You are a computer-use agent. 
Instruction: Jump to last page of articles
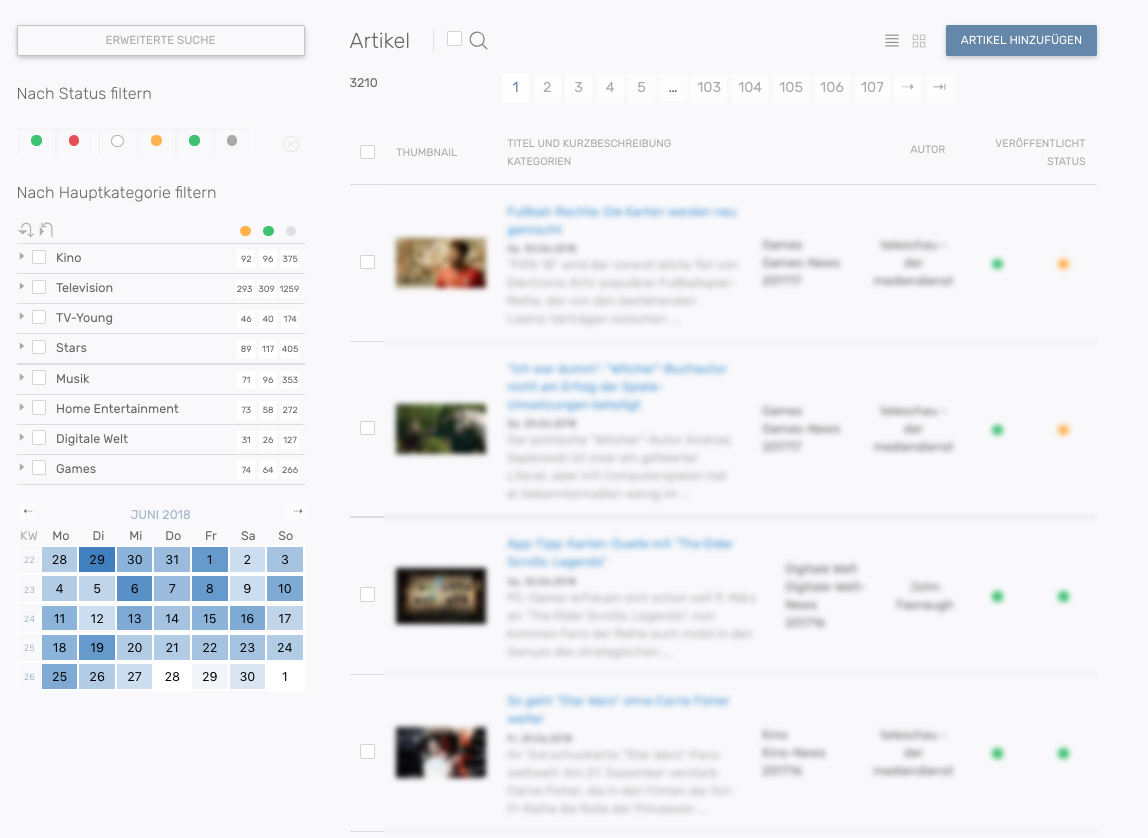click(939, 88)
